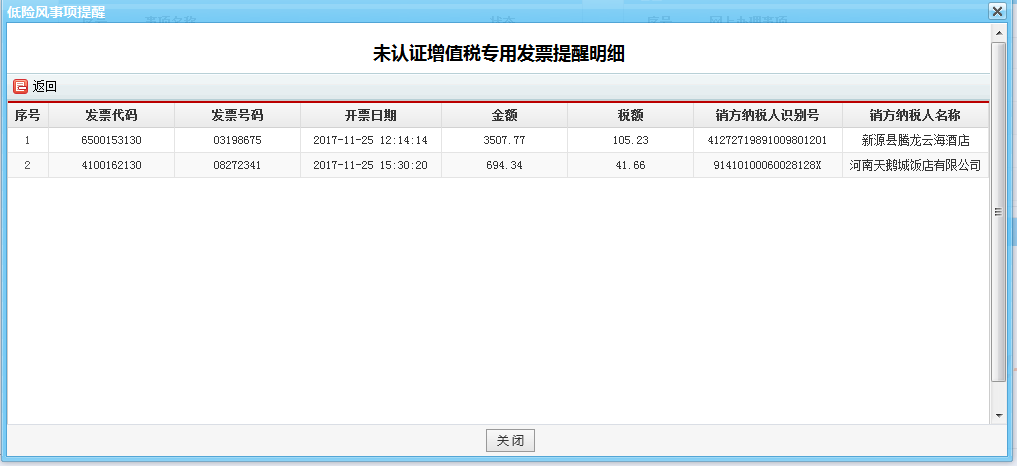Image resolution: width=1017 pixels, height=466 pixels.
Task: Select invoice code 4100162130 cell
Action: click(111, 165)
